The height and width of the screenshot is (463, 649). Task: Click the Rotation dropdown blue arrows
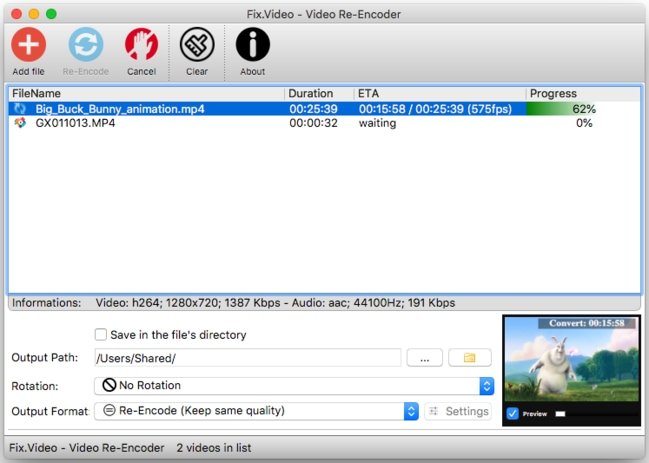click(487, 386)
